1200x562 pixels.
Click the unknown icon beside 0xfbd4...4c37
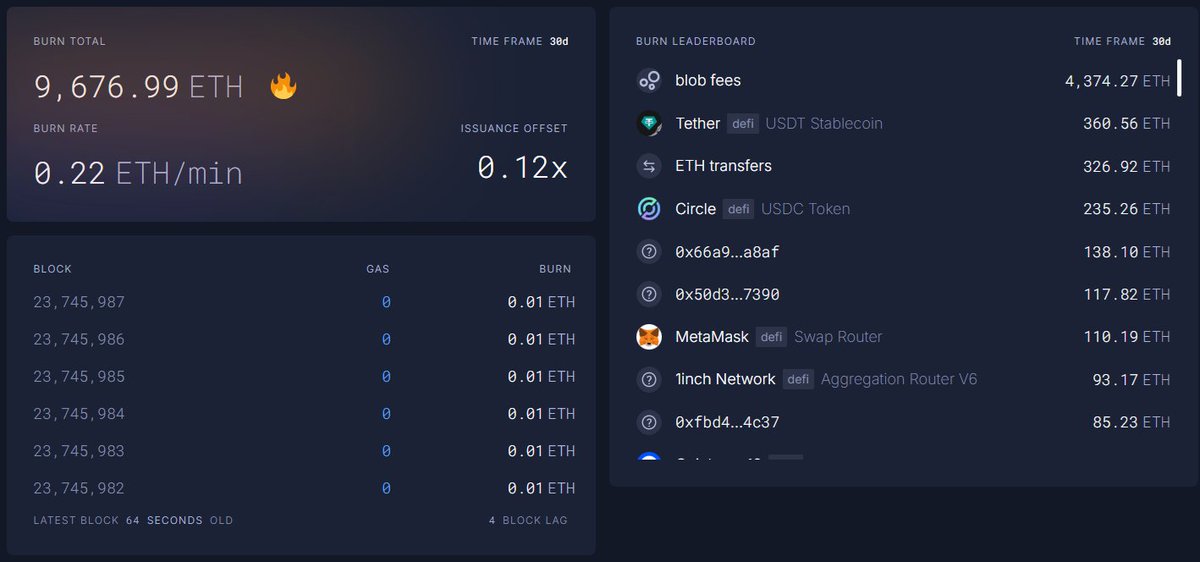pyautogui.click(x=649, y=422)
